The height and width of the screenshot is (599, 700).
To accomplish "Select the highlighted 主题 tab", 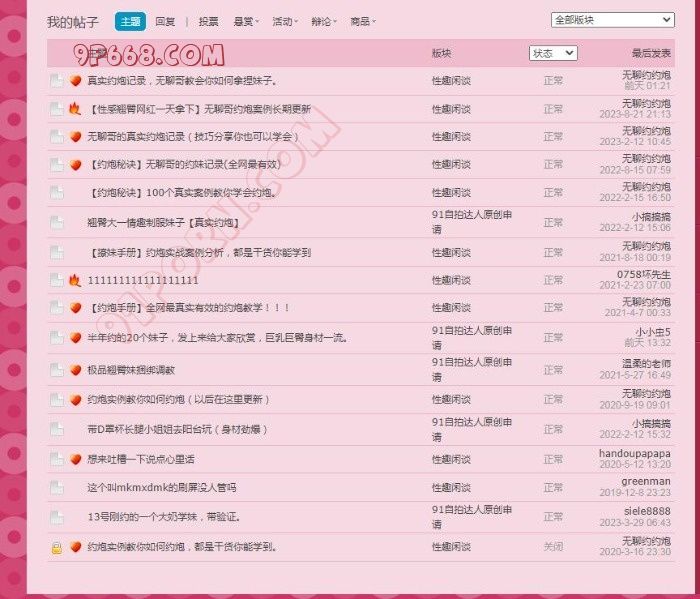I will point(130,21).
